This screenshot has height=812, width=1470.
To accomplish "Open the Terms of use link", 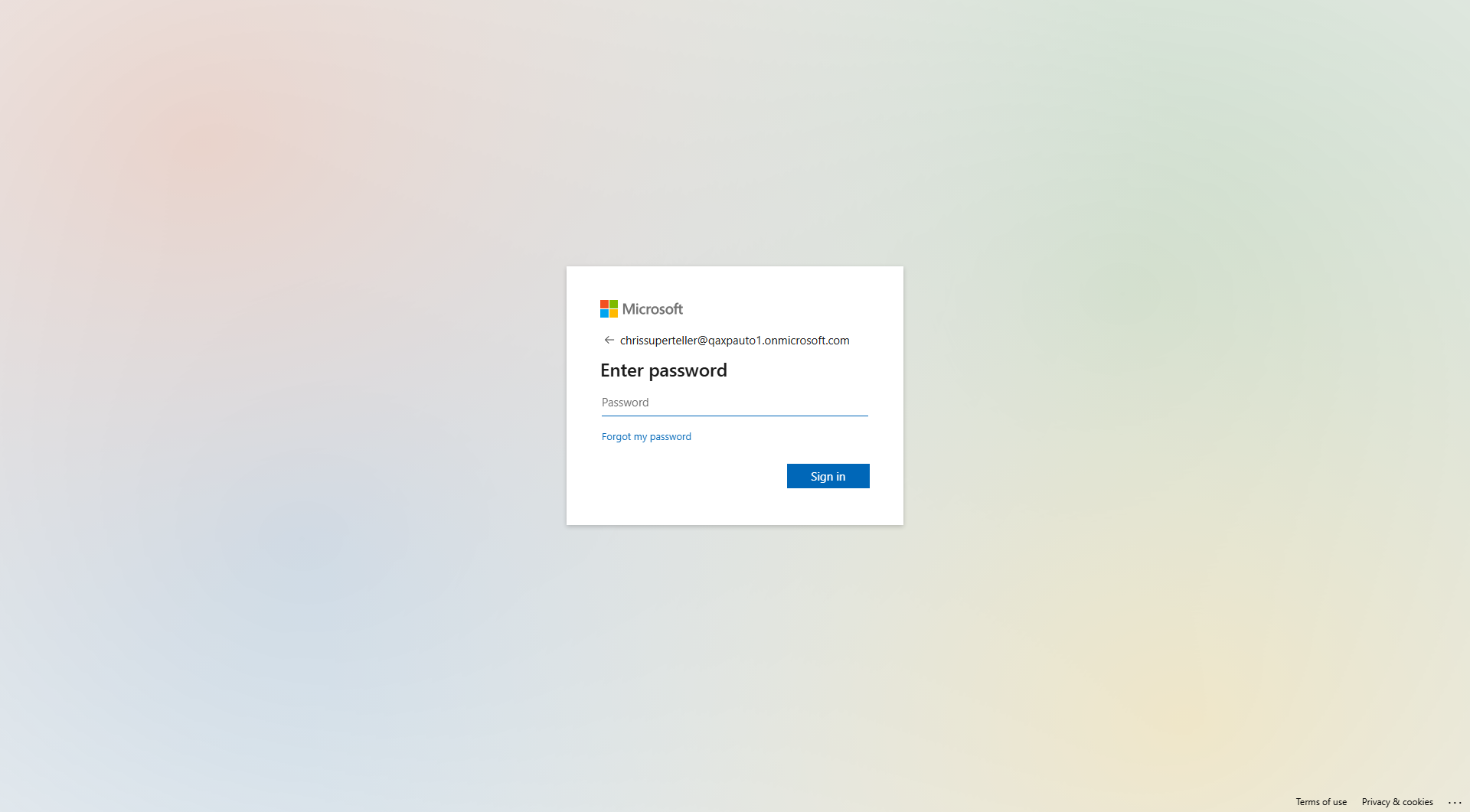I will (1321, 802).
